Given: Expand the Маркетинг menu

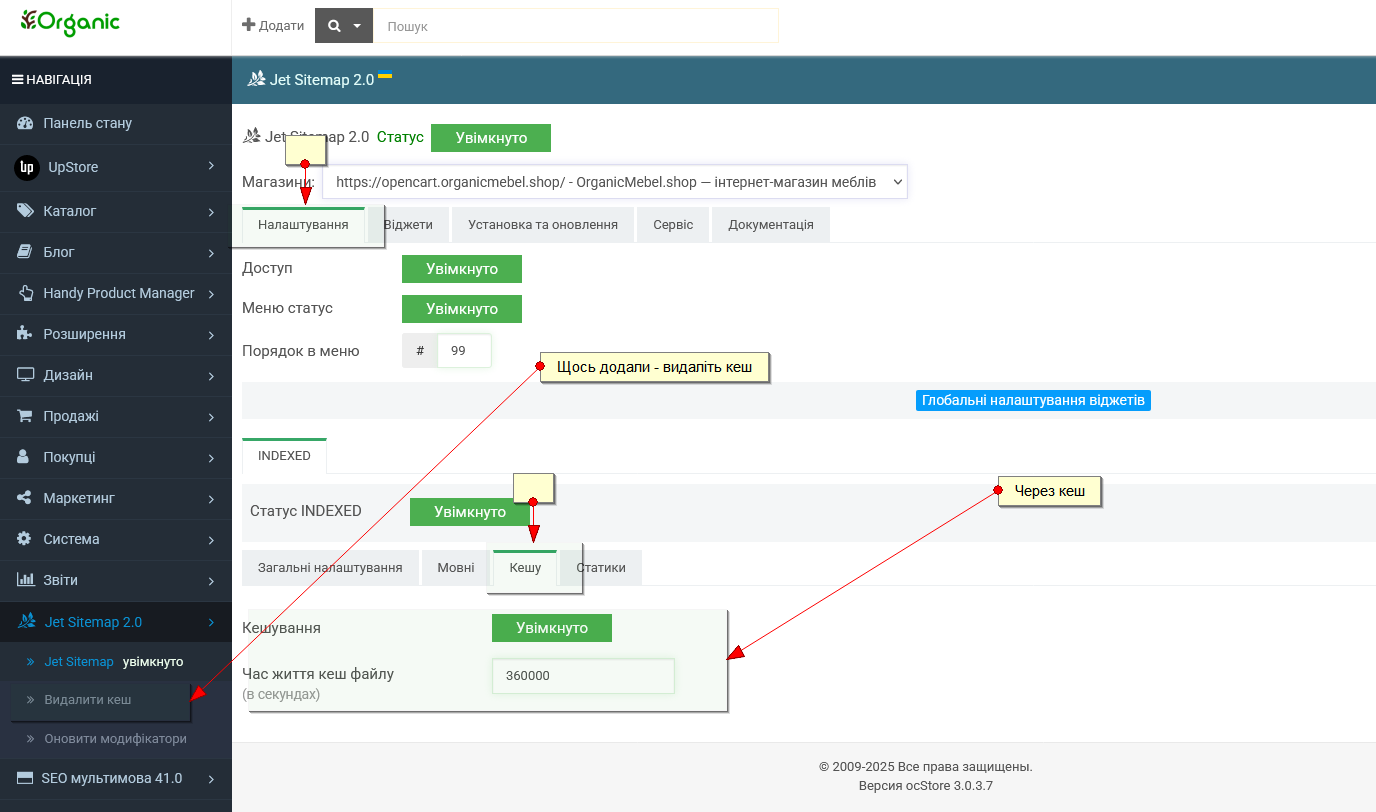Looking at the screenshot, I should [211, 498].
